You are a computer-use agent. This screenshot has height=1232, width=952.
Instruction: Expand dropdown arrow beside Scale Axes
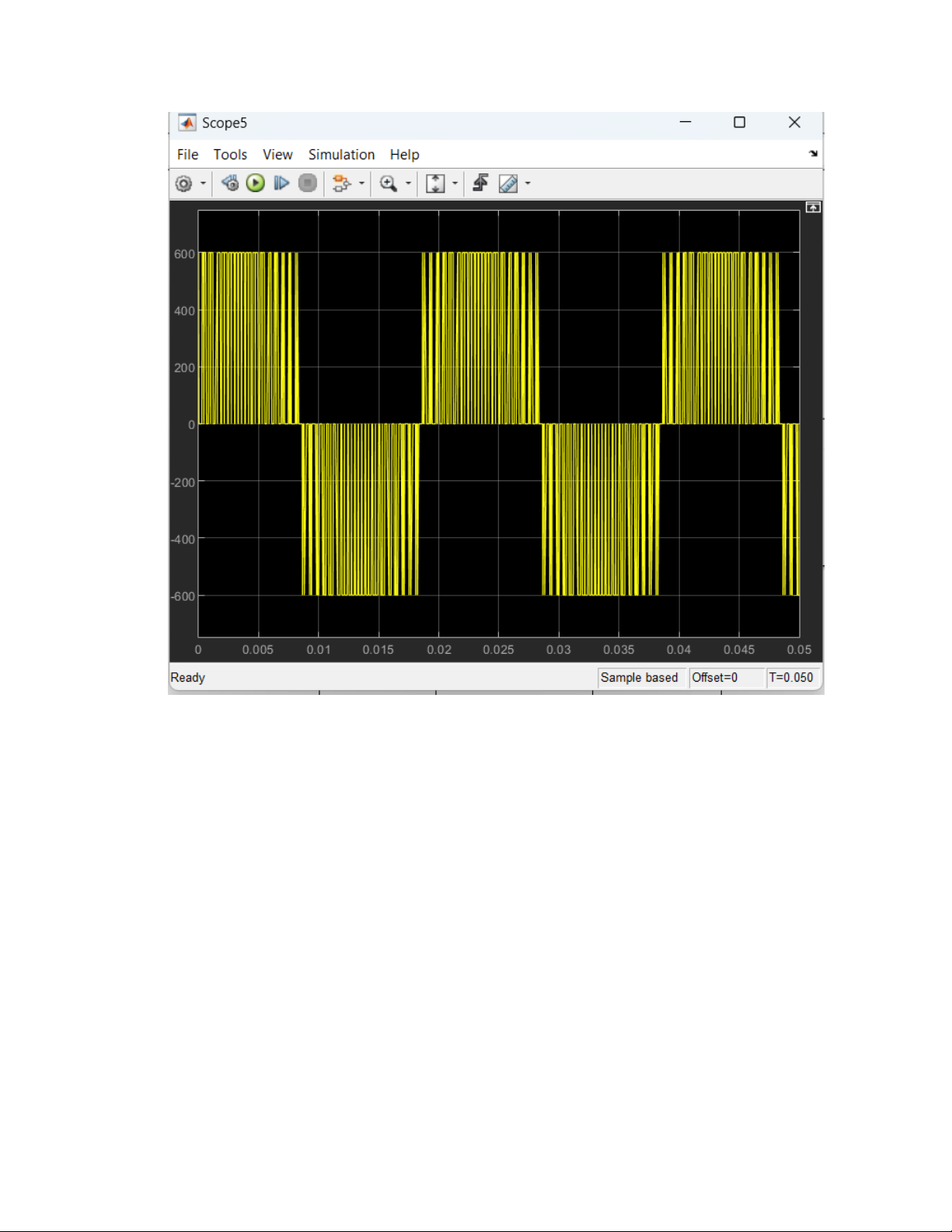455,183
